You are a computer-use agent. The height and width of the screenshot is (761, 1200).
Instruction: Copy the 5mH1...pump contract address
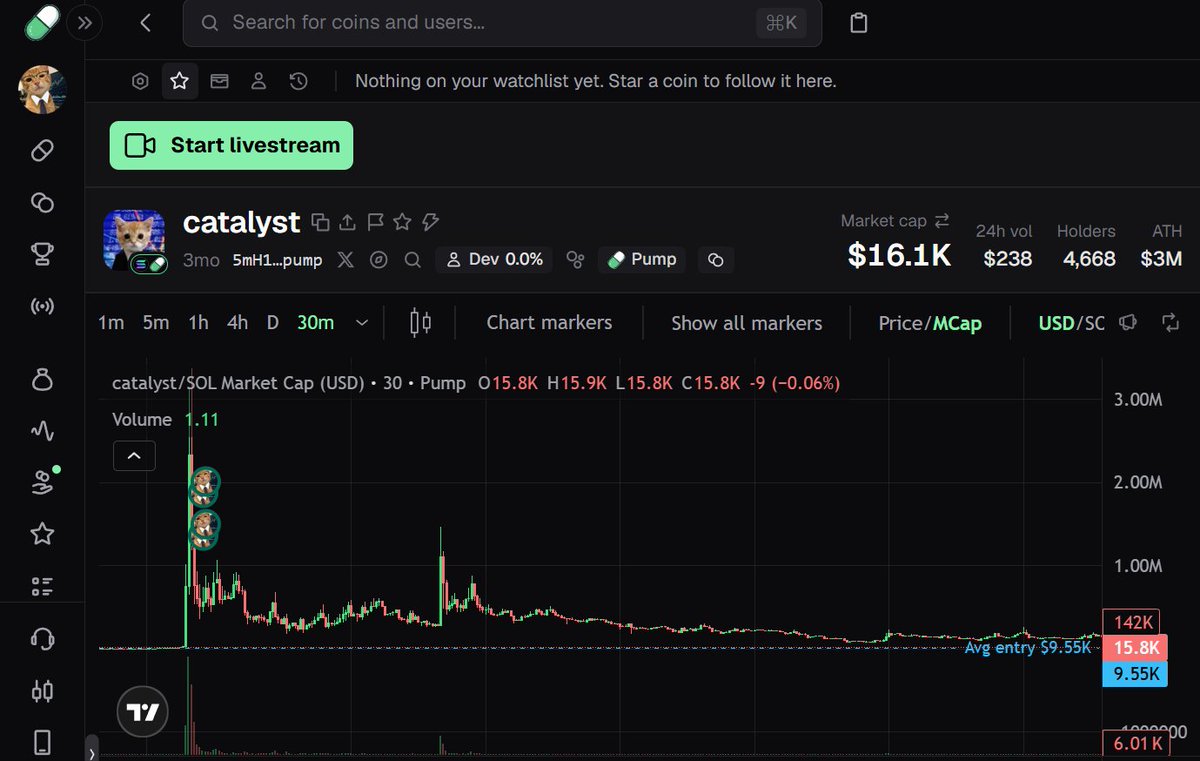click(277, 260)
